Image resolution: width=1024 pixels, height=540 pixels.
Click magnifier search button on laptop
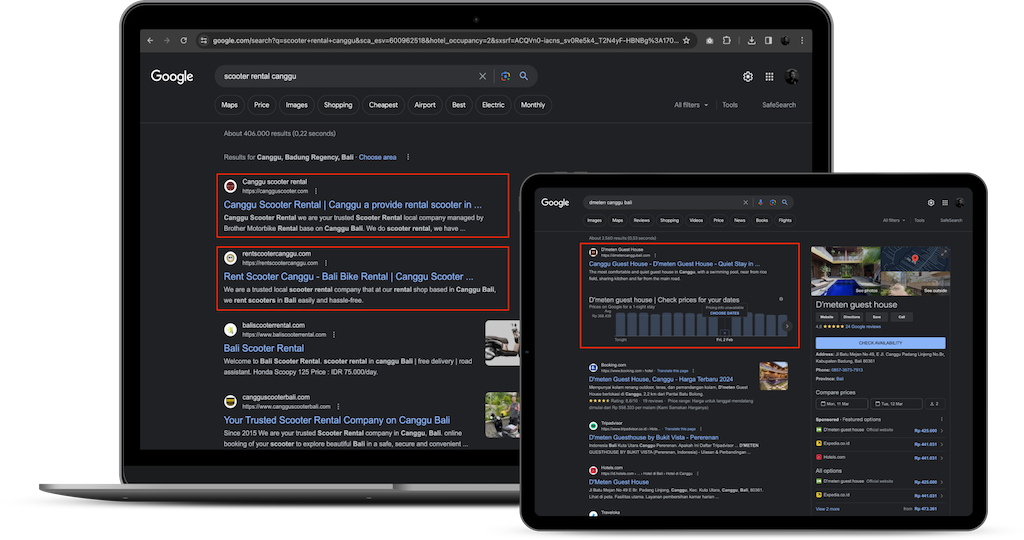coord(524,76)
